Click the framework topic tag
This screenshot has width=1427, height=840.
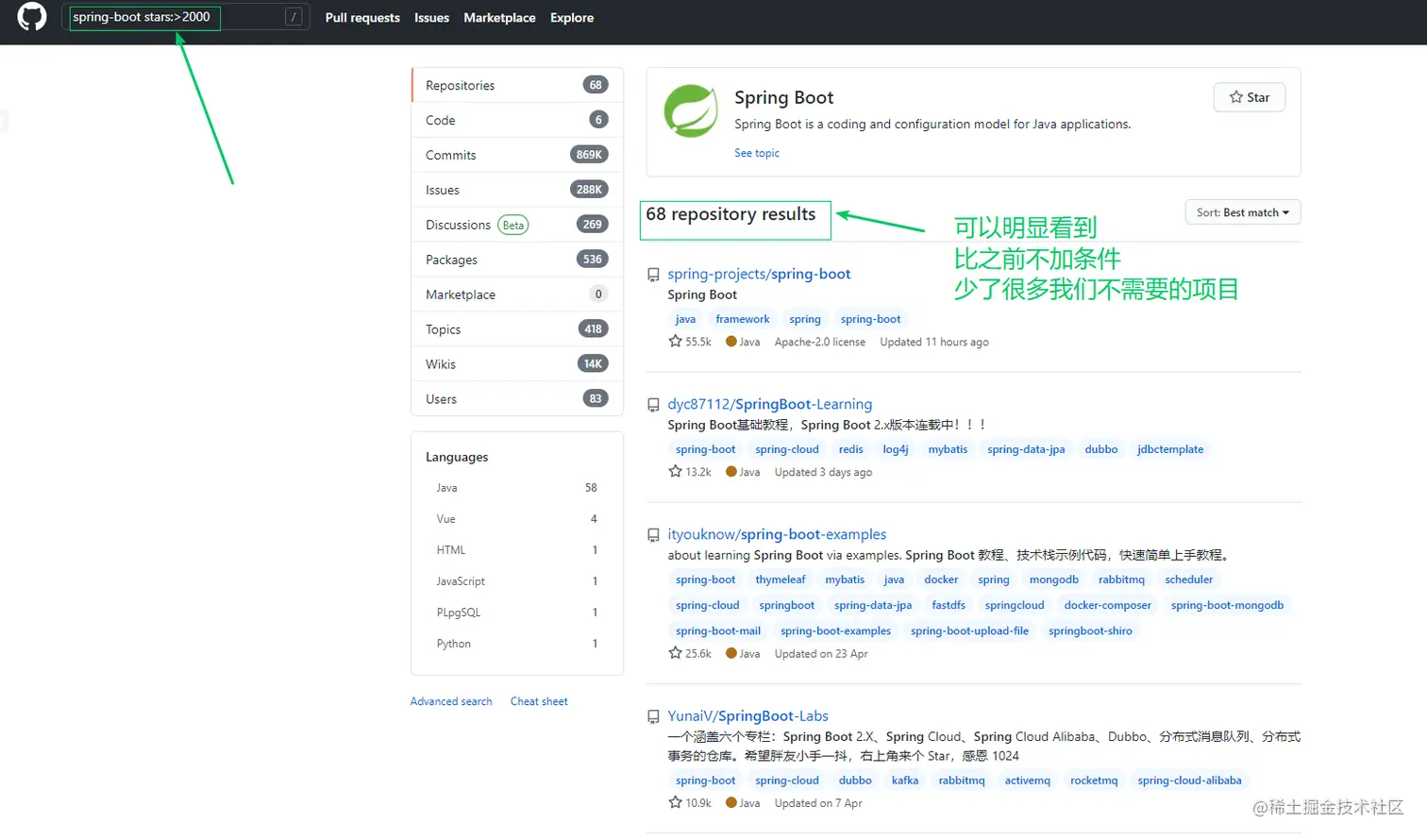coord(743,319)
